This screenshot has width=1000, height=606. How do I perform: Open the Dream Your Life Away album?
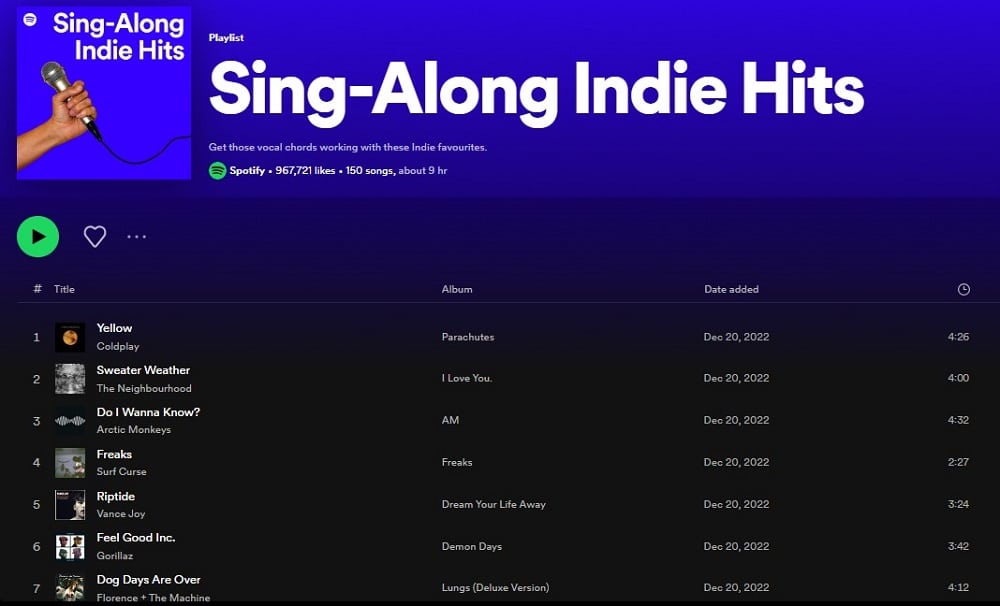click(494, 505)
